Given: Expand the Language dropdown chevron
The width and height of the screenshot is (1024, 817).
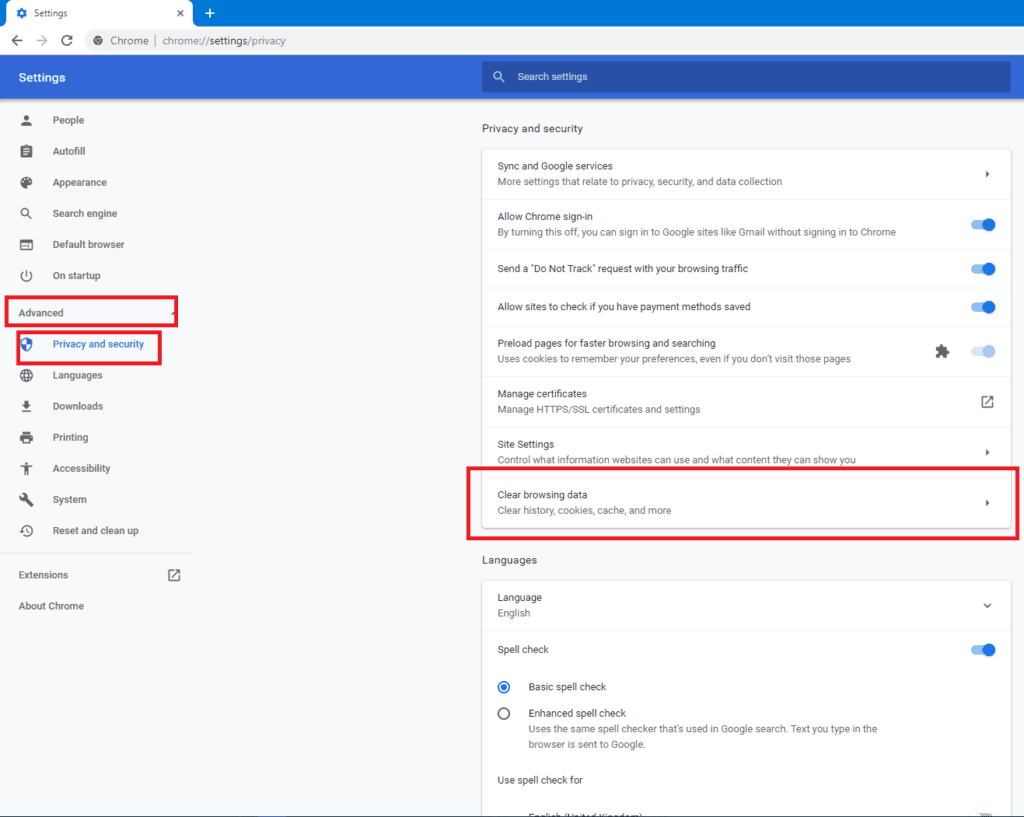Looking at the screenshot, I should pyautogui.click(x=987, y=606).
